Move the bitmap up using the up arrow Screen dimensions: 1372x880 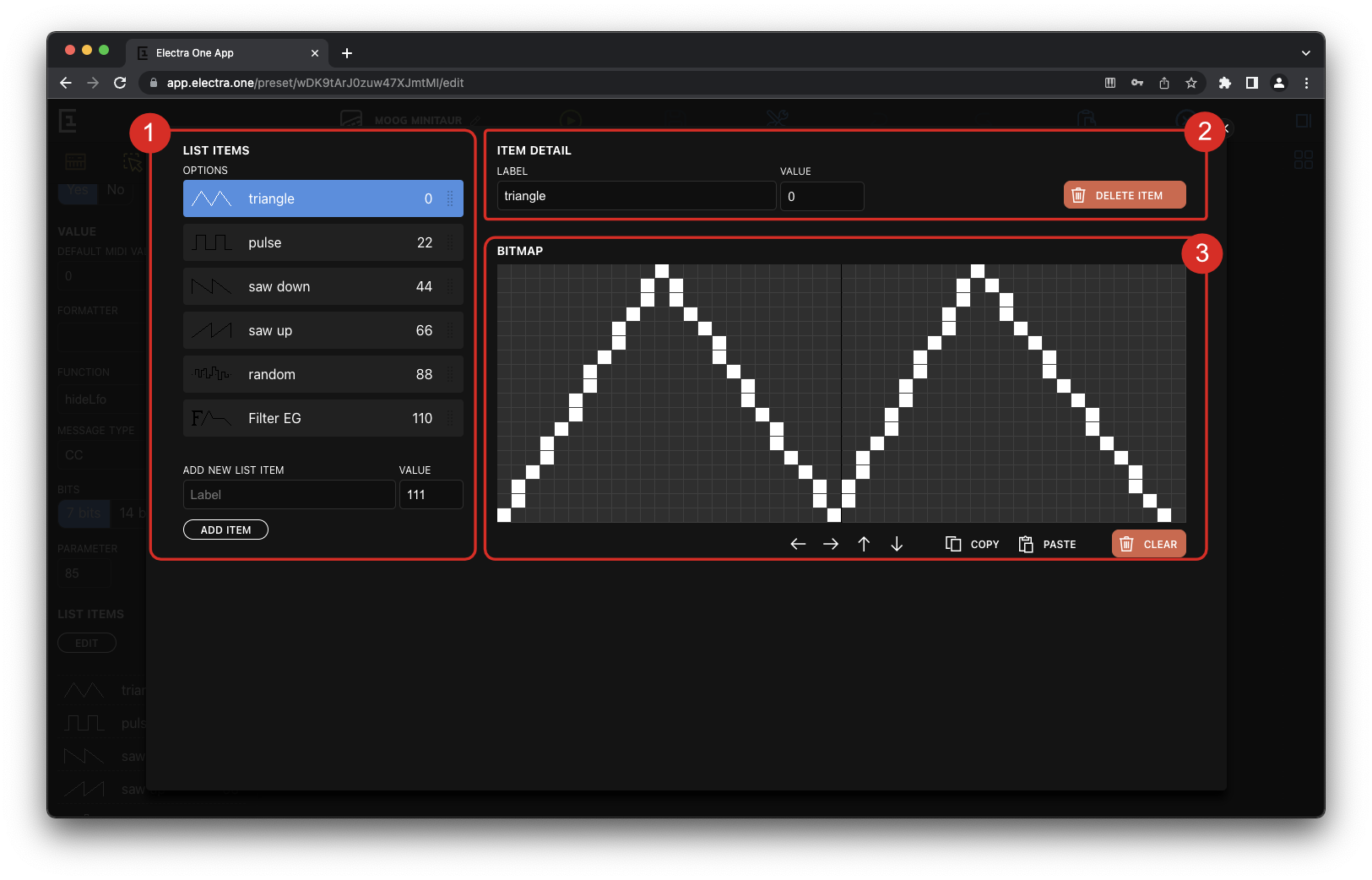(864, 544)
